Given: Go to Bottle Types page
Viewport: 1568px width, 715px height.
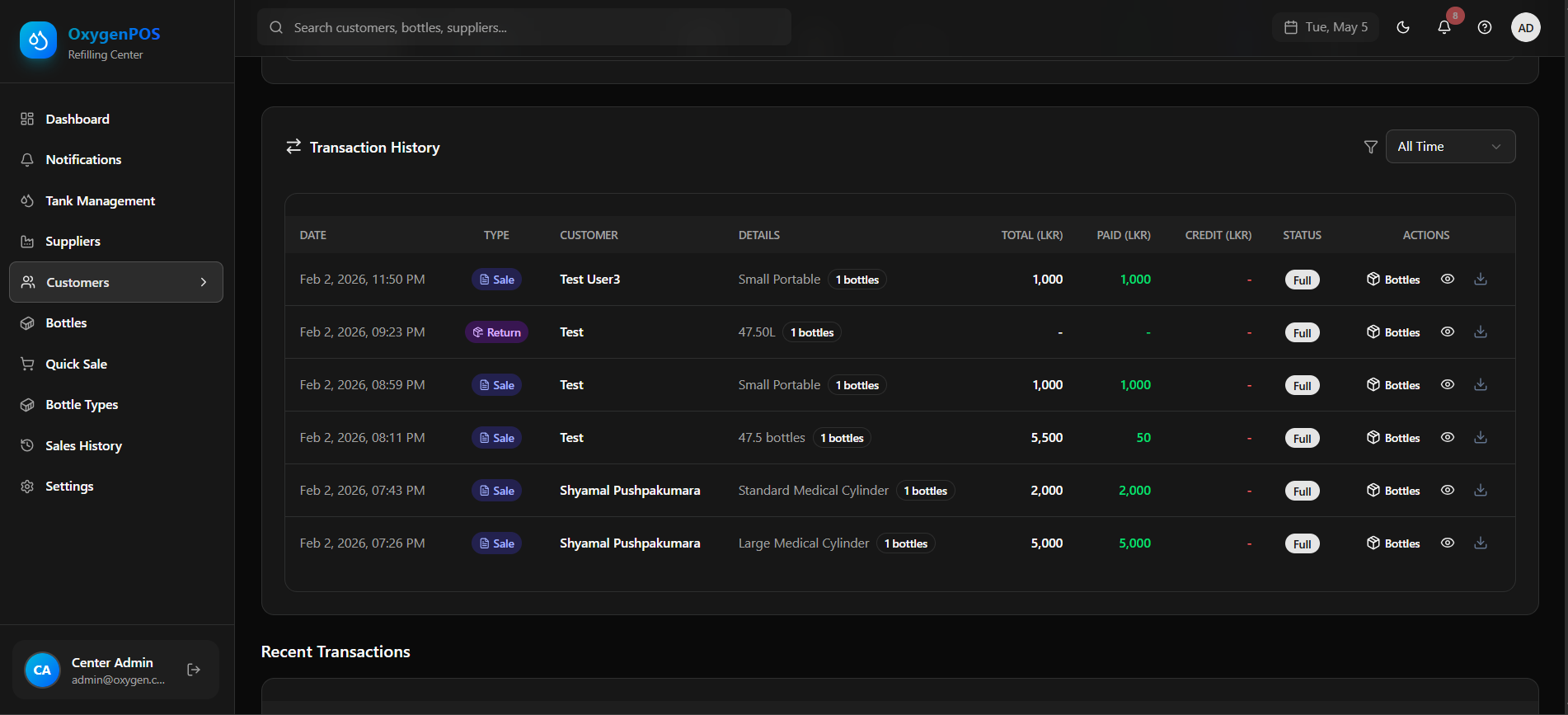Looking at the screenshot, I should [x=116, y=405].
